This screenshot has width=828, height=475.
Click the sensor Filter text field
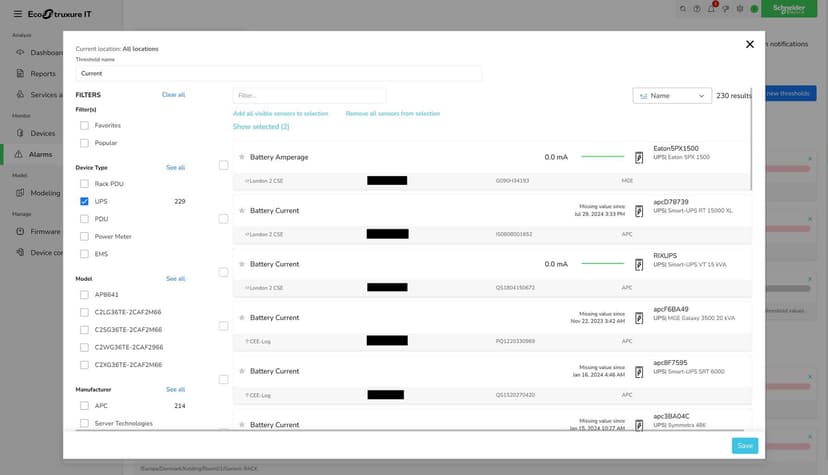click(x=309, y=96)
